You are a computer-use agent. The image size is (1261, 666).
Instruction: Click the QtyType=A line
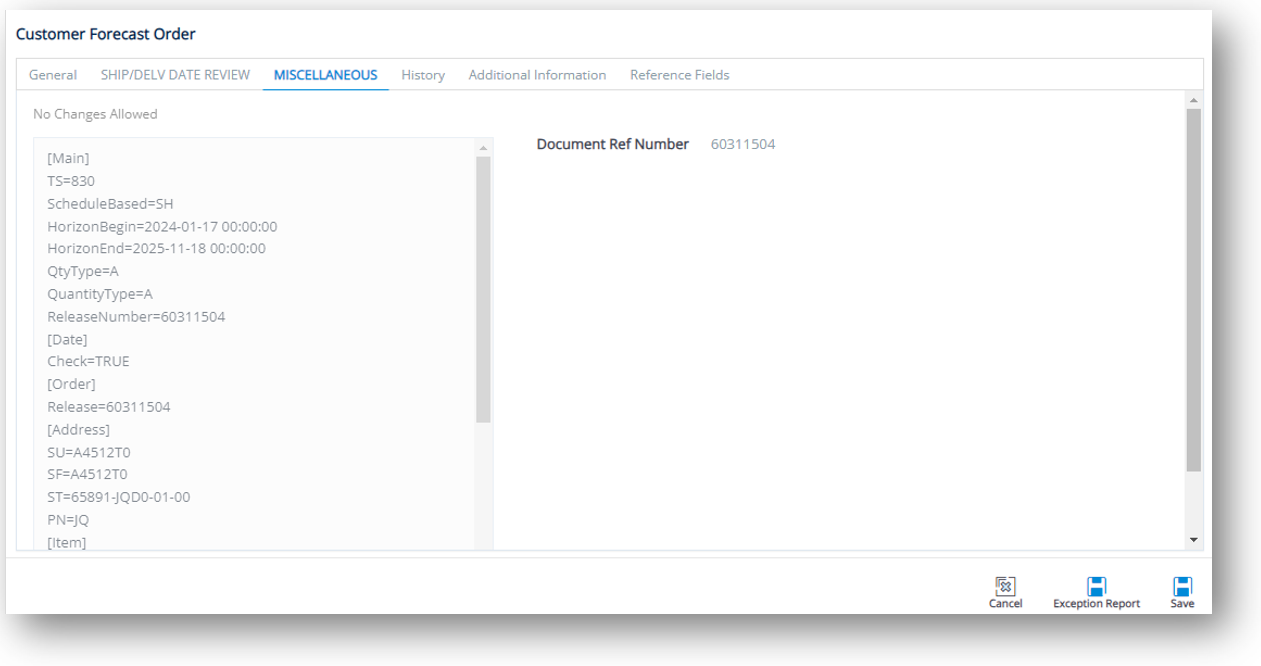[83, 271]
